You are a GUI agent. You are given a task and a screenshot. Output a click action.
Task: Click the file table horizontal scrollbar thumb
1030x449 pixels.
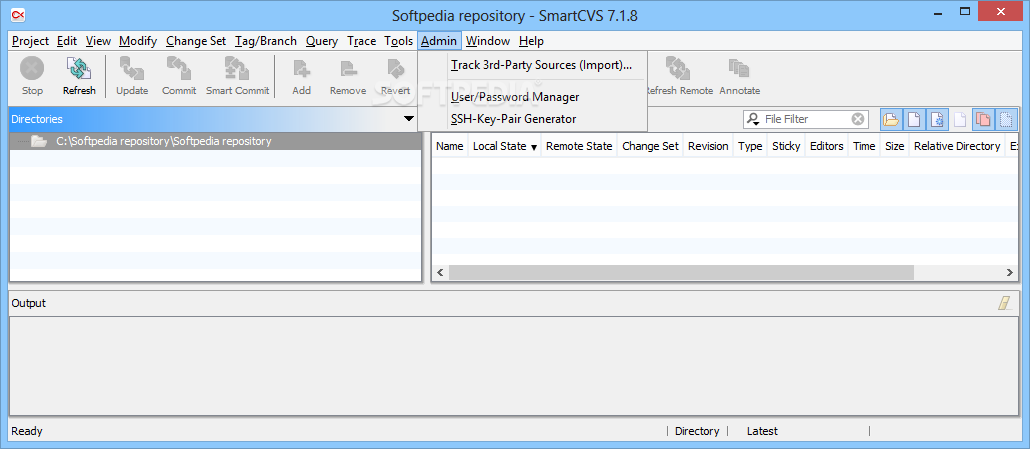(681, 272)
